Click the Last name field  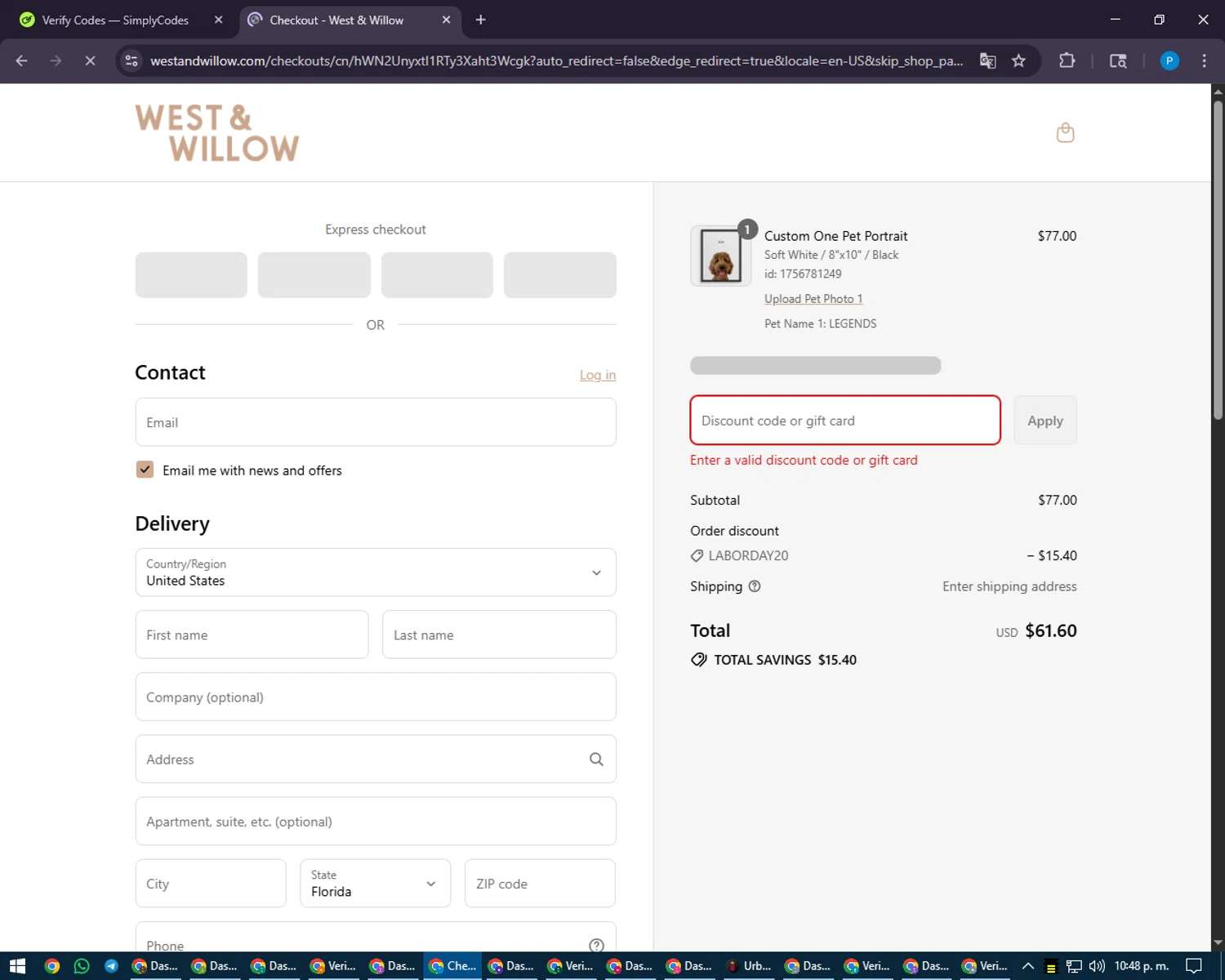pyautogui.click(x=499, y=635)
